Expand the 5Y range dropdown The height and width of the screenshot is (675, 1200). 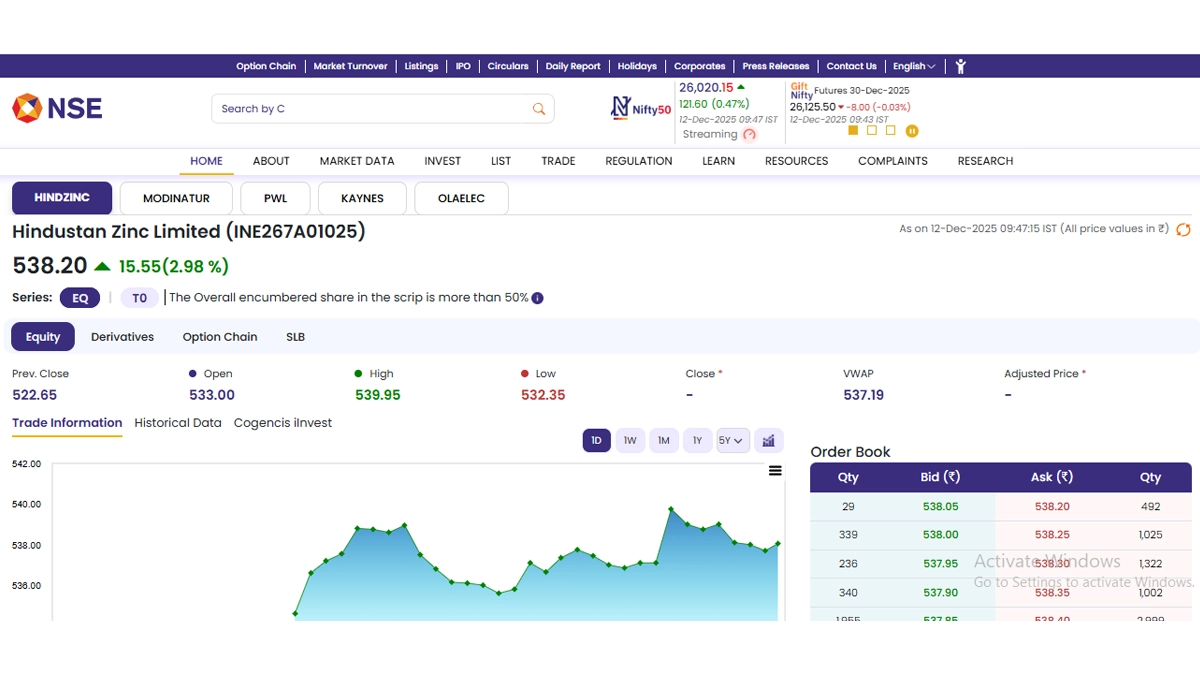(732, 440)
